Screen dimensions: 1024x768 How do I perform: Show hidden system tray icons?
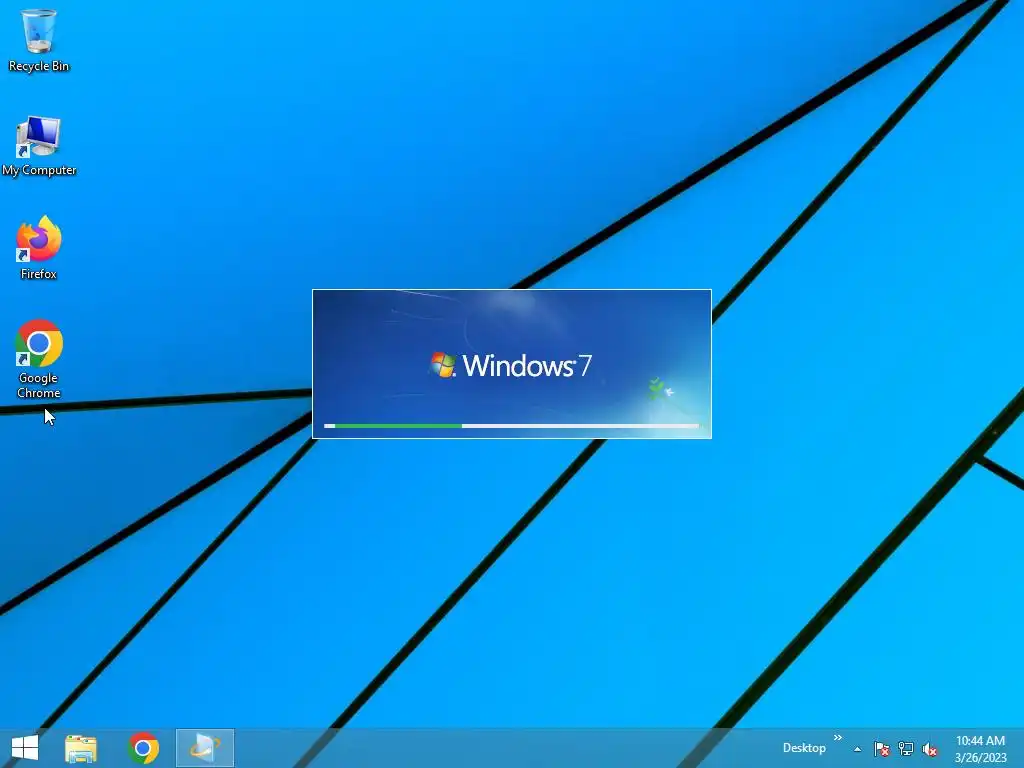pos(857,749)
